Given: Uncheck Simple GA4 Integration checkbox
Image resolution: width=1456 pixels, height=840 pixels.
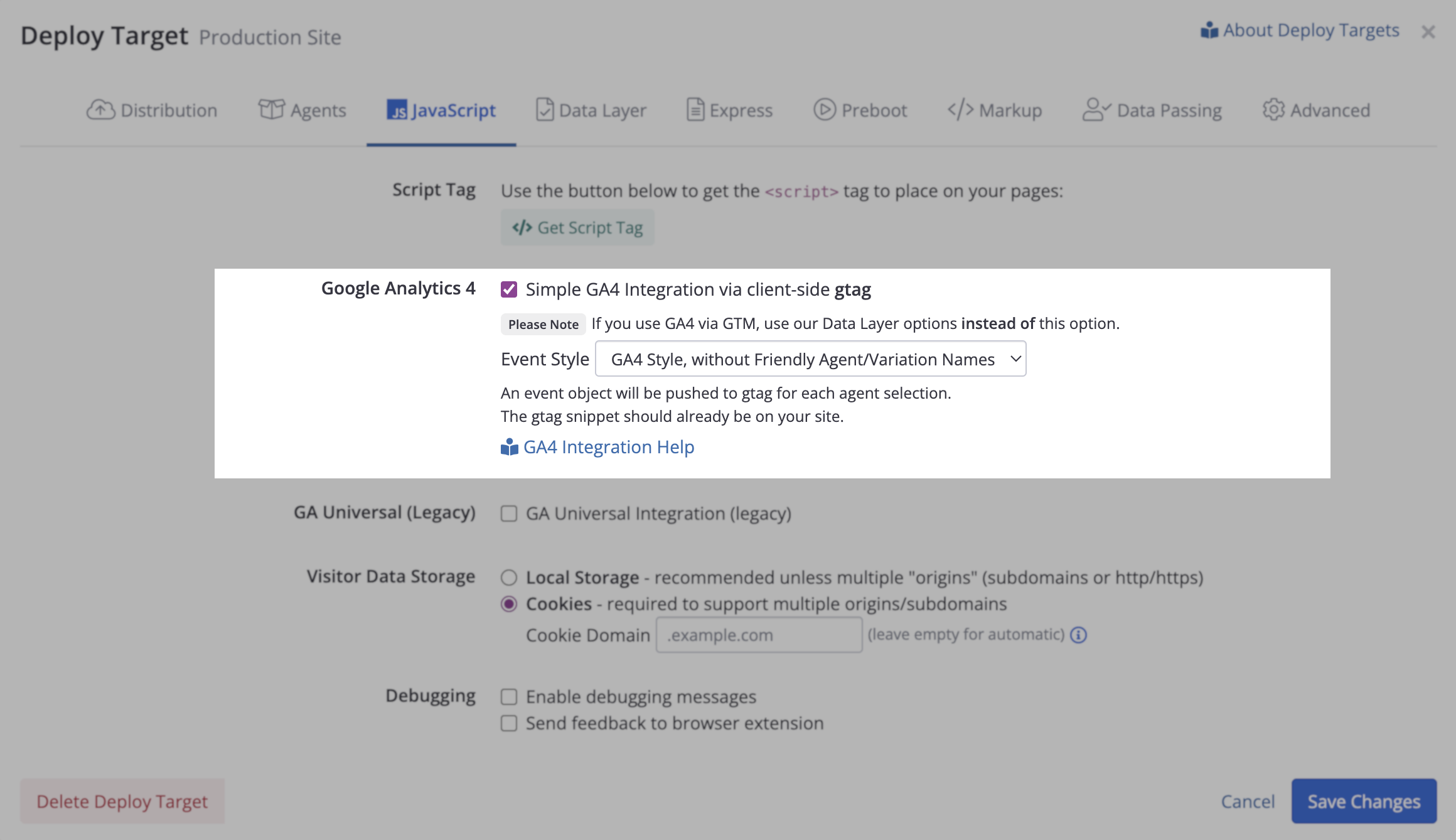Looking at the screenshot, I should [x=509, y=289].
